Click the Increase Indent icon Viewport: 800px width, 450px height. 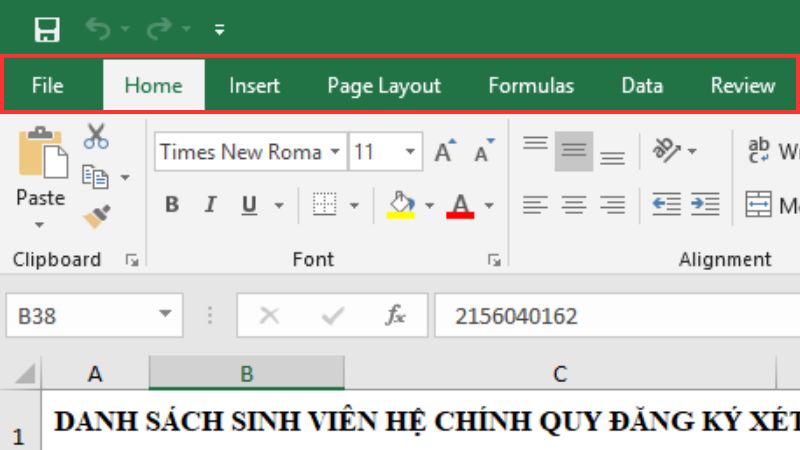pos(705,204)
